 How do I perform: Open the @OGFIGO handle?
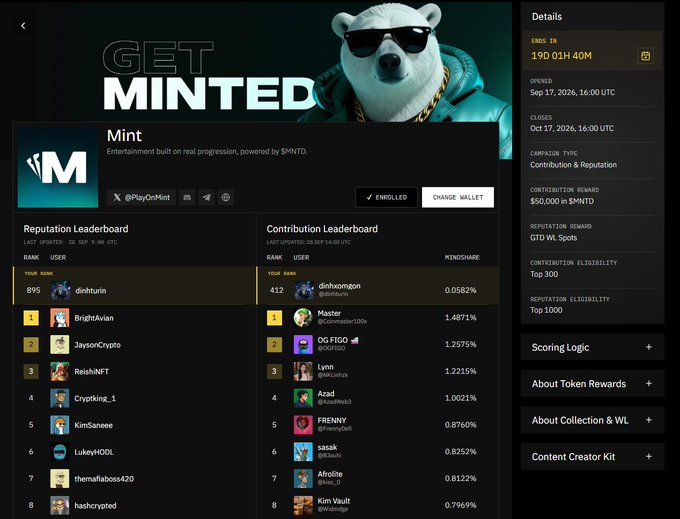(x=331, y=348)
